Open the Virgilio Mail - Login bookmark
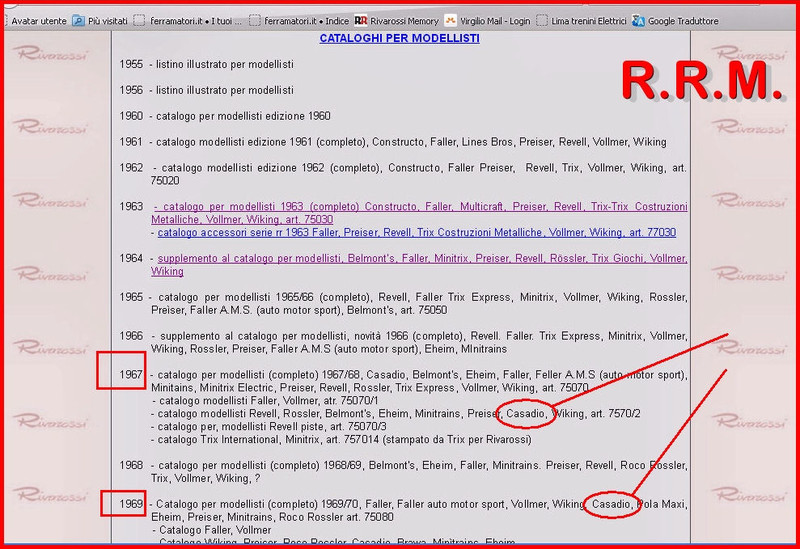This screenshot has width=800, height=549. pos(495,21)
